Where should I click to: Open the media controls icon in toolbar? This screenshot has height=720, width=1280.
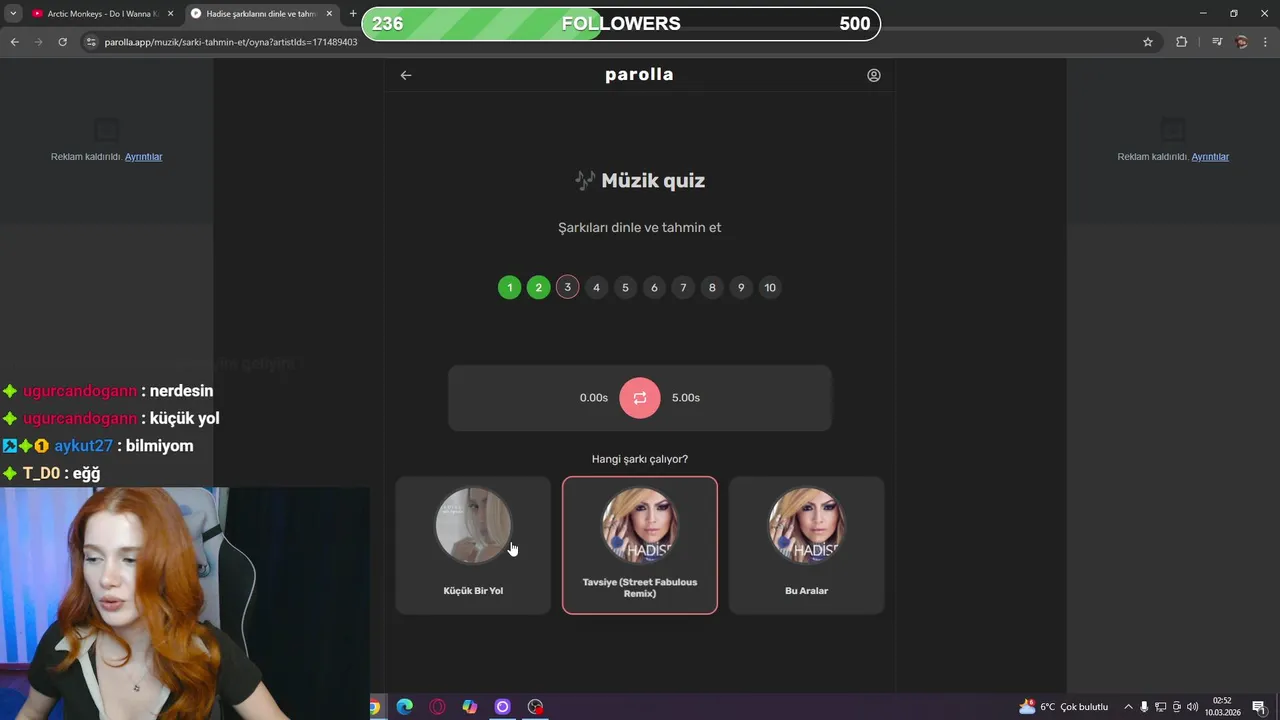pos(1217,42)
